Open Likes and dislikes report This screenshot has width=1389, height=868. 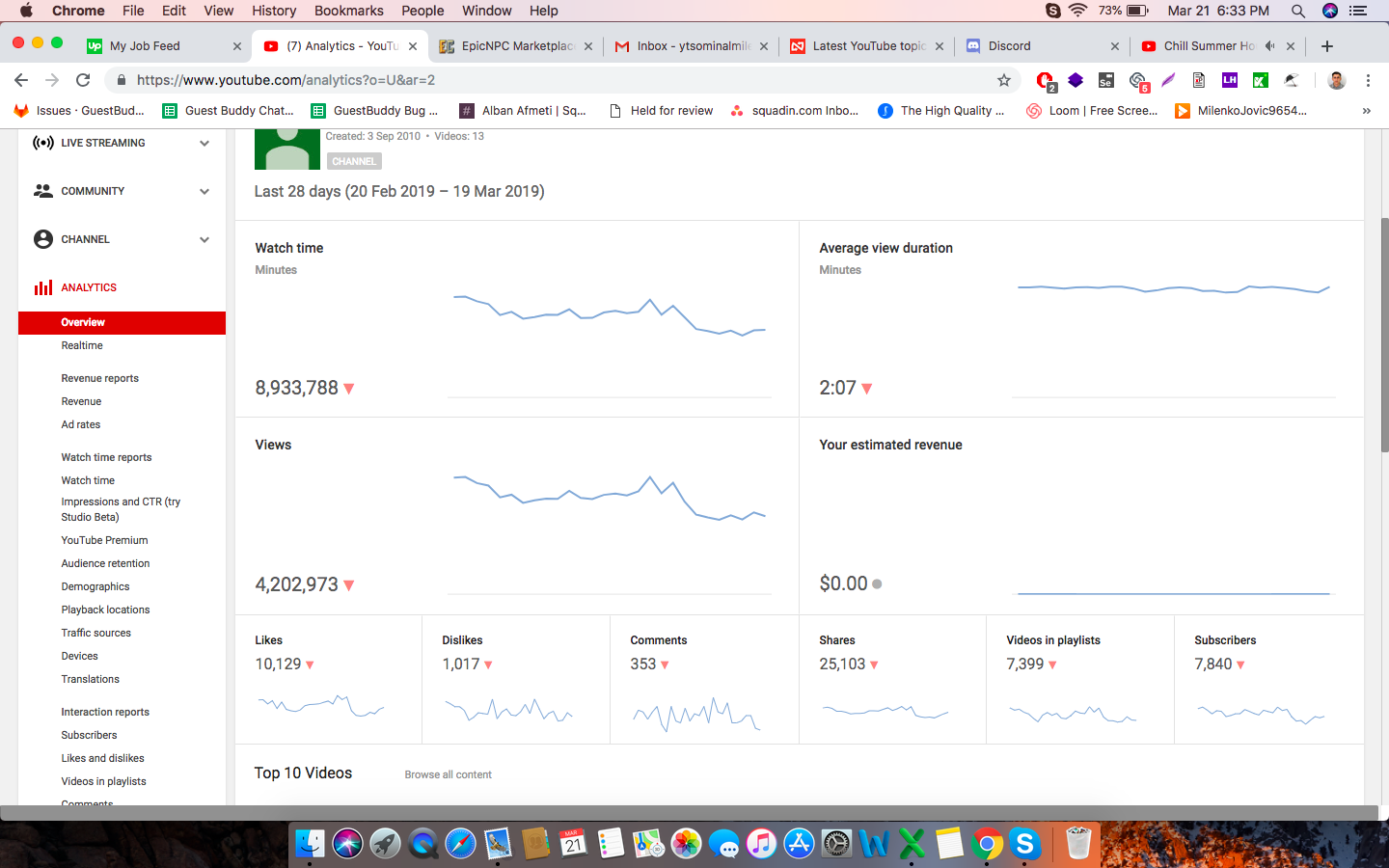[102, 758]
